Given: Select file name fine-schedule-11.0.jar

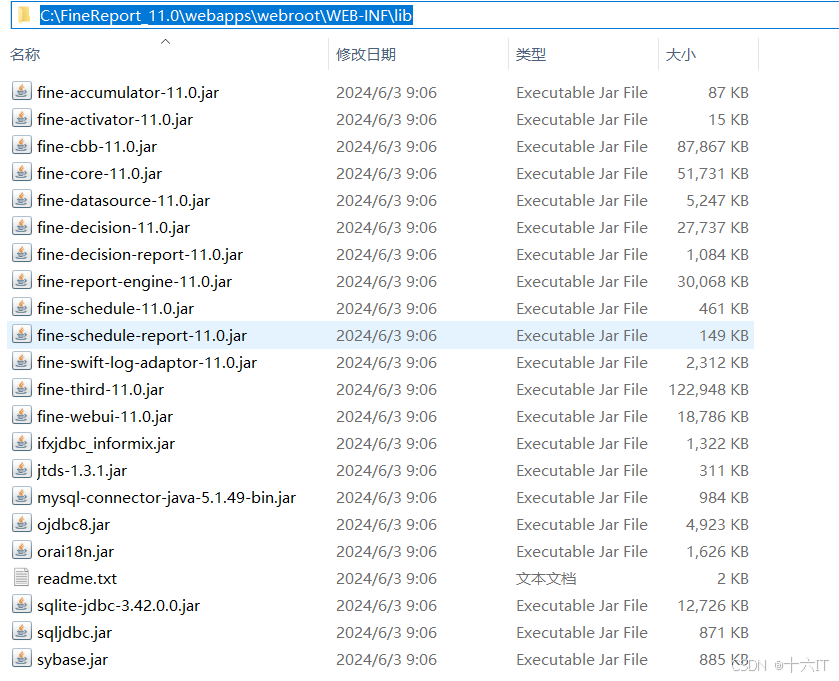Looking at the screenshot, I should (116, 309).
